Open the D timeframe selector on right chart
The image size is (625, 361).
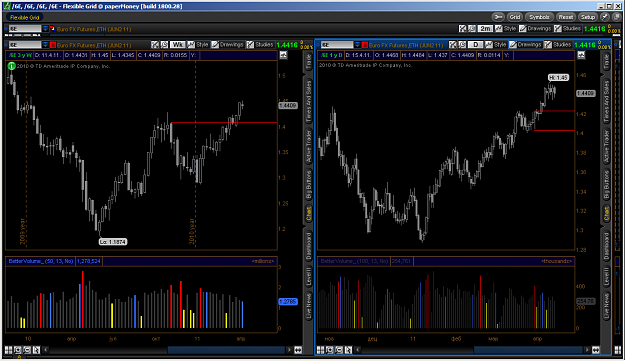click(x=475, y=45)
